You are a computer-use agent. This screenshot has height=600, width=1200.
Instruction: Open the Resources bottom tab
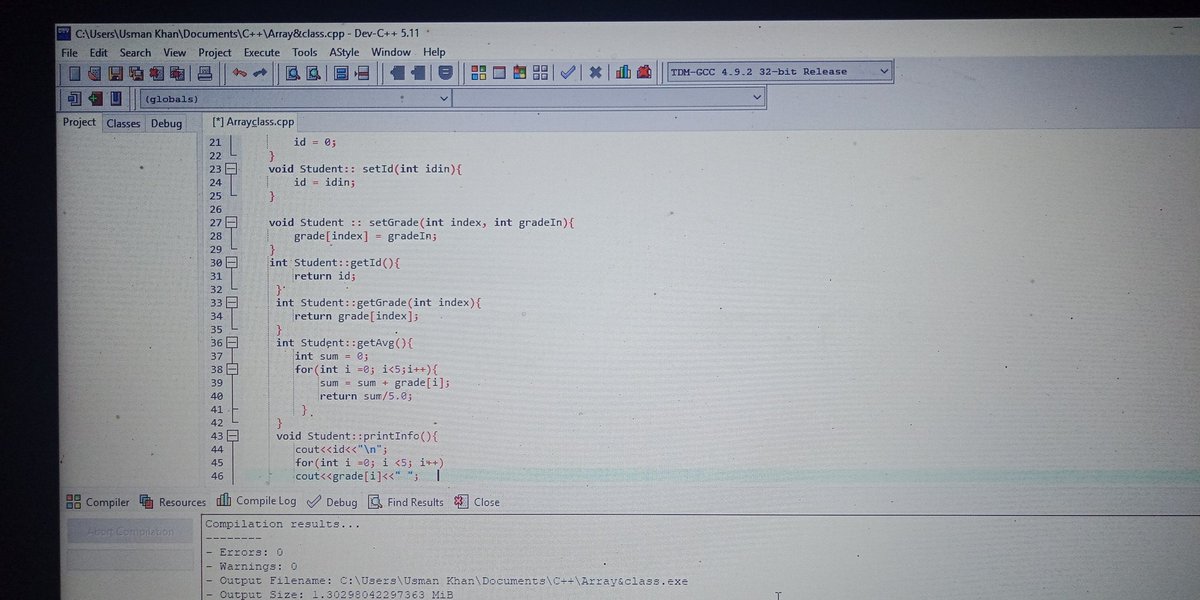point(173,502)
